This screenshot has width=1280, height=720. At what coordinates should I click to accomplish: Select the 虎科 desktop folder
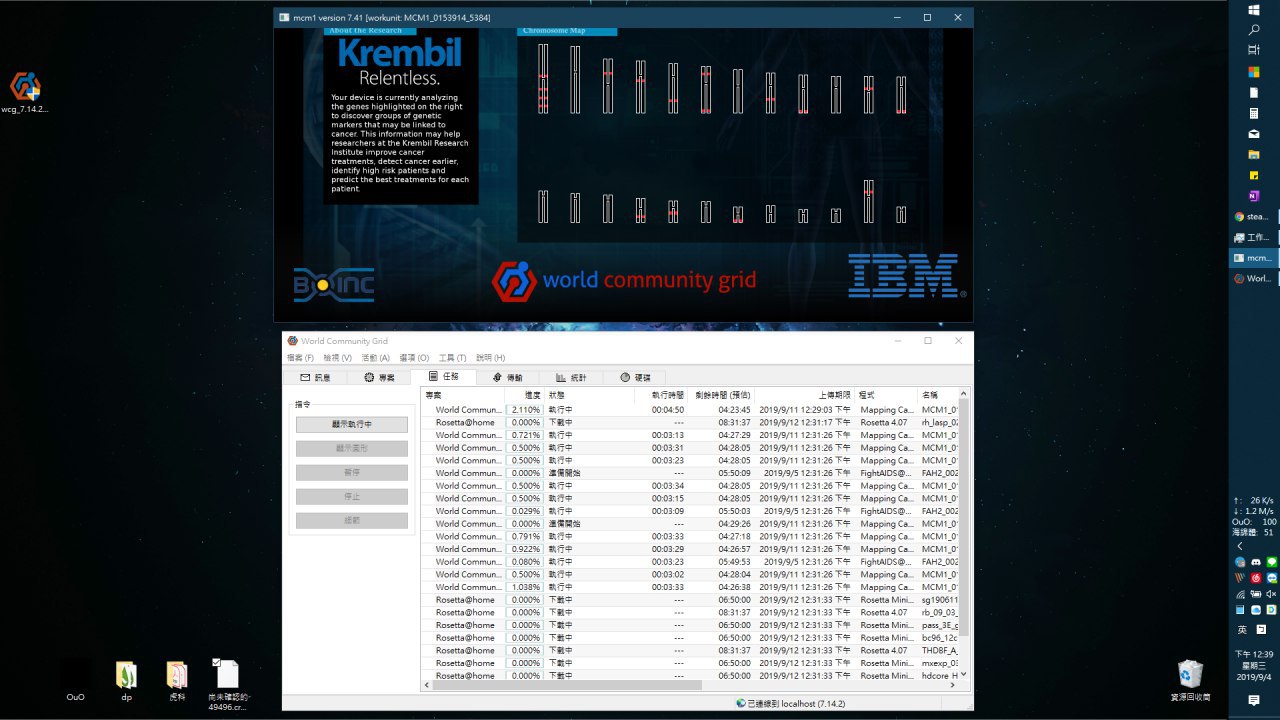click(177, 679)
